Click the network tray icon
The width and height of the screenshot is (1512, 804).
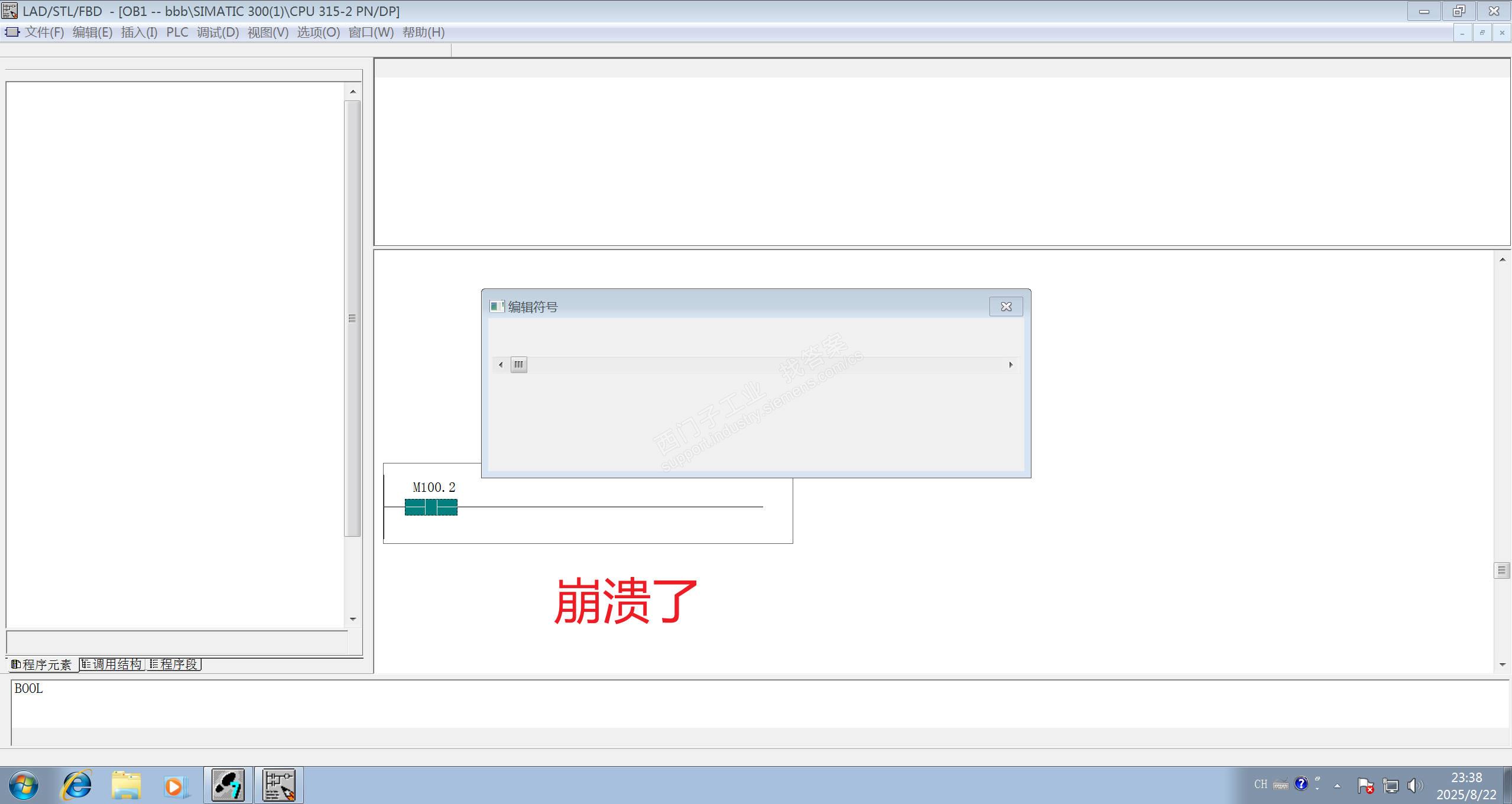coord(1390,785)
